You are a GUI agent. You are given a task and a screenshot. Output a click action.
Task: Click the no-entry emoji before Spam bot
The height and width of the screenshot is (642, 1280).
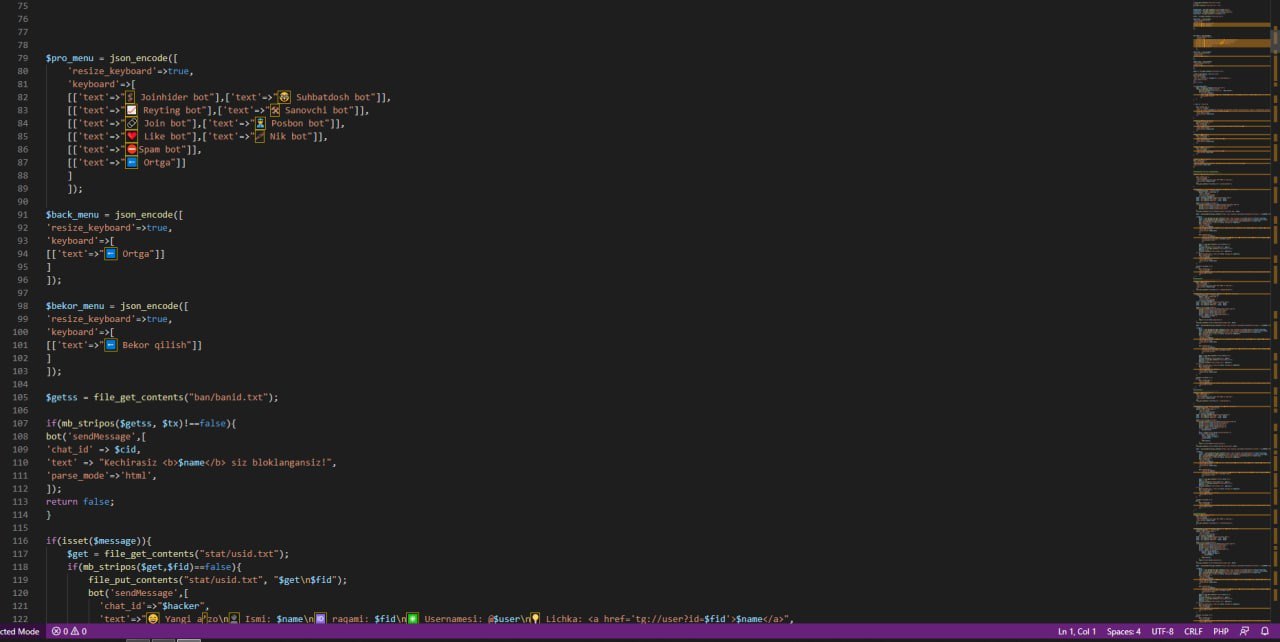click(132, 149)
